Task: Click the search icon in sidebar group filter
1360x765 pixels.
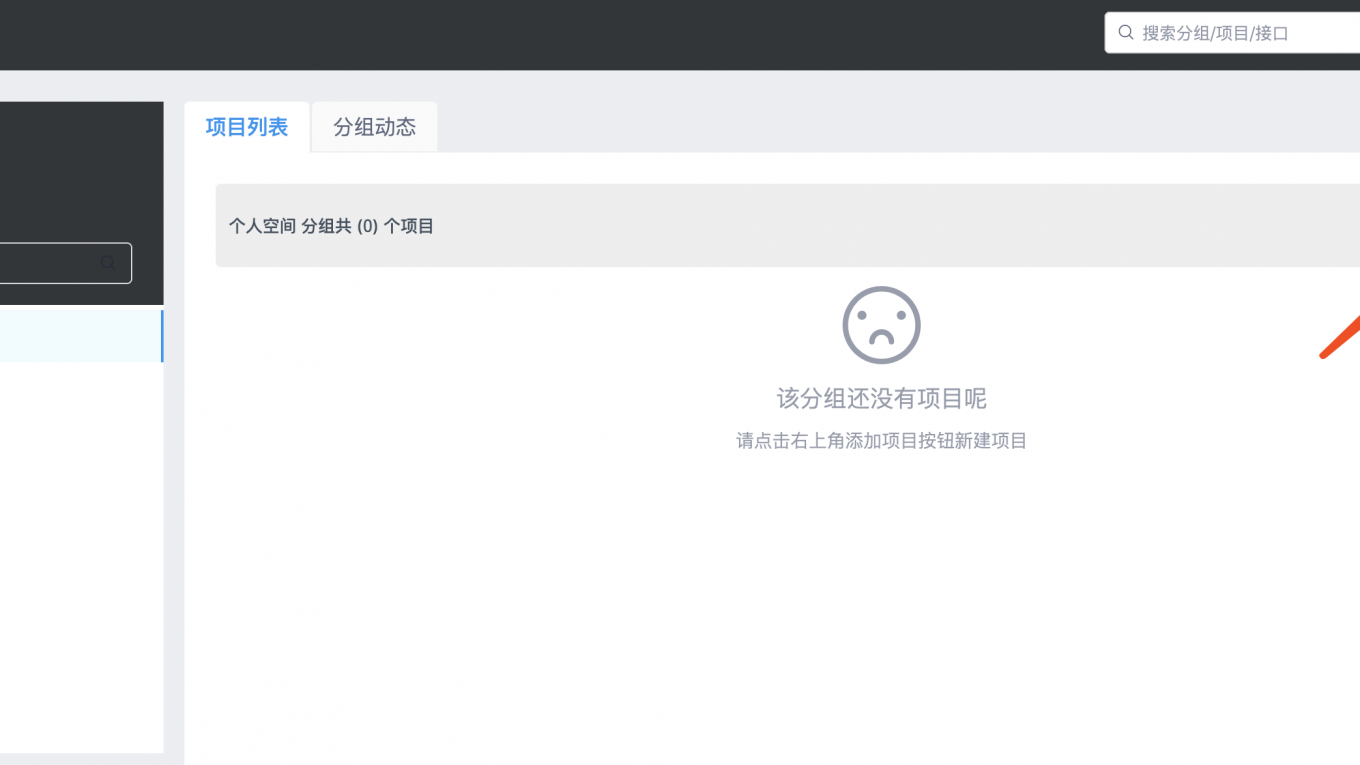Action: (x=108, y=263)
